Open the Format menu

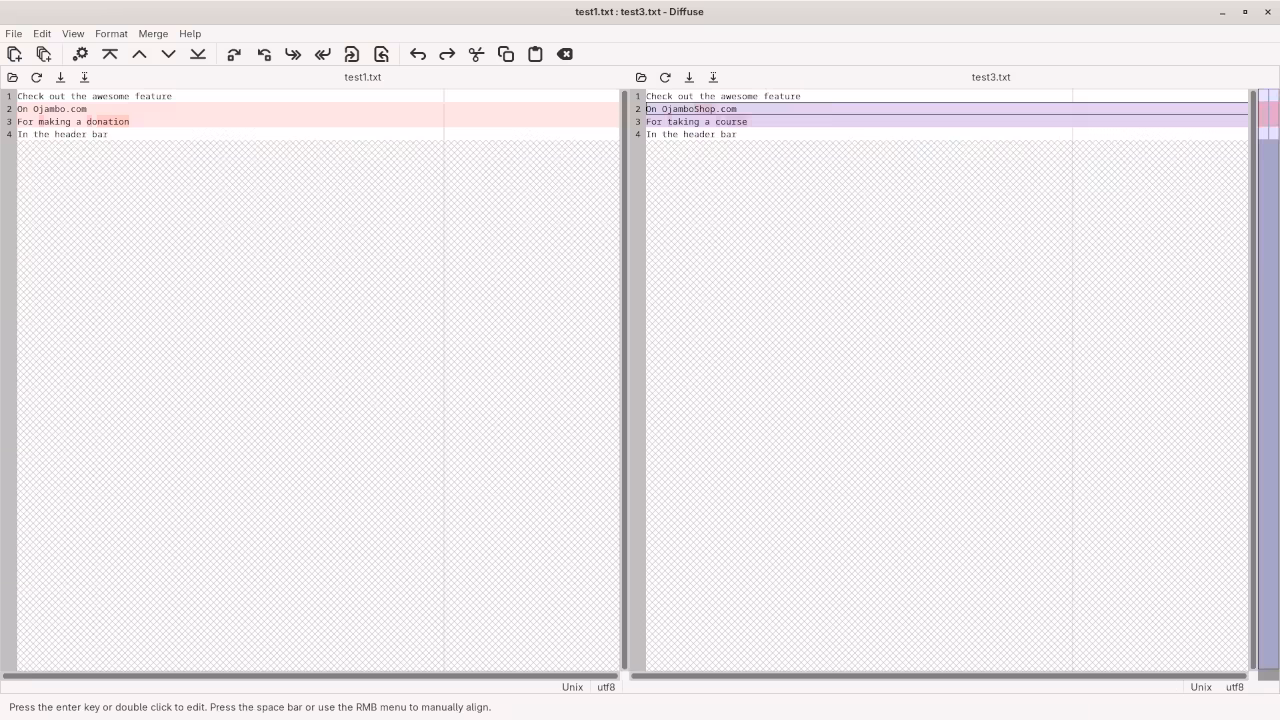(x=111, y=34)
